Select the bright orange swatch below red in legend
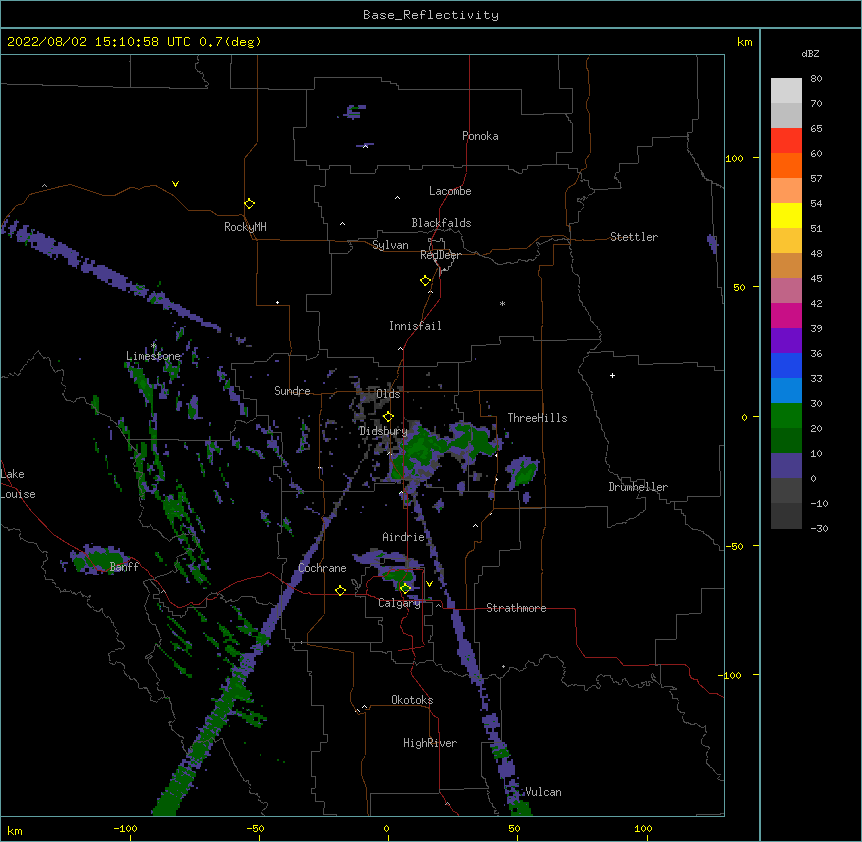The width and height of the screenshot is (862, 842). pyautogui.click(x=786, y=165)
